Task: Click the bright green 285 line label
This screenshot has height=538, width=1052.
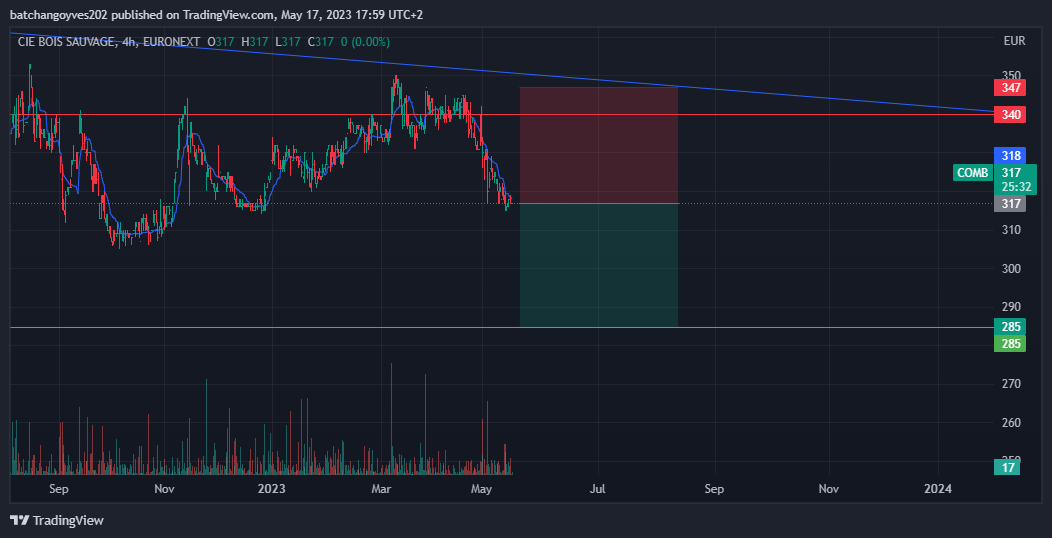Action: [1010, 344]
